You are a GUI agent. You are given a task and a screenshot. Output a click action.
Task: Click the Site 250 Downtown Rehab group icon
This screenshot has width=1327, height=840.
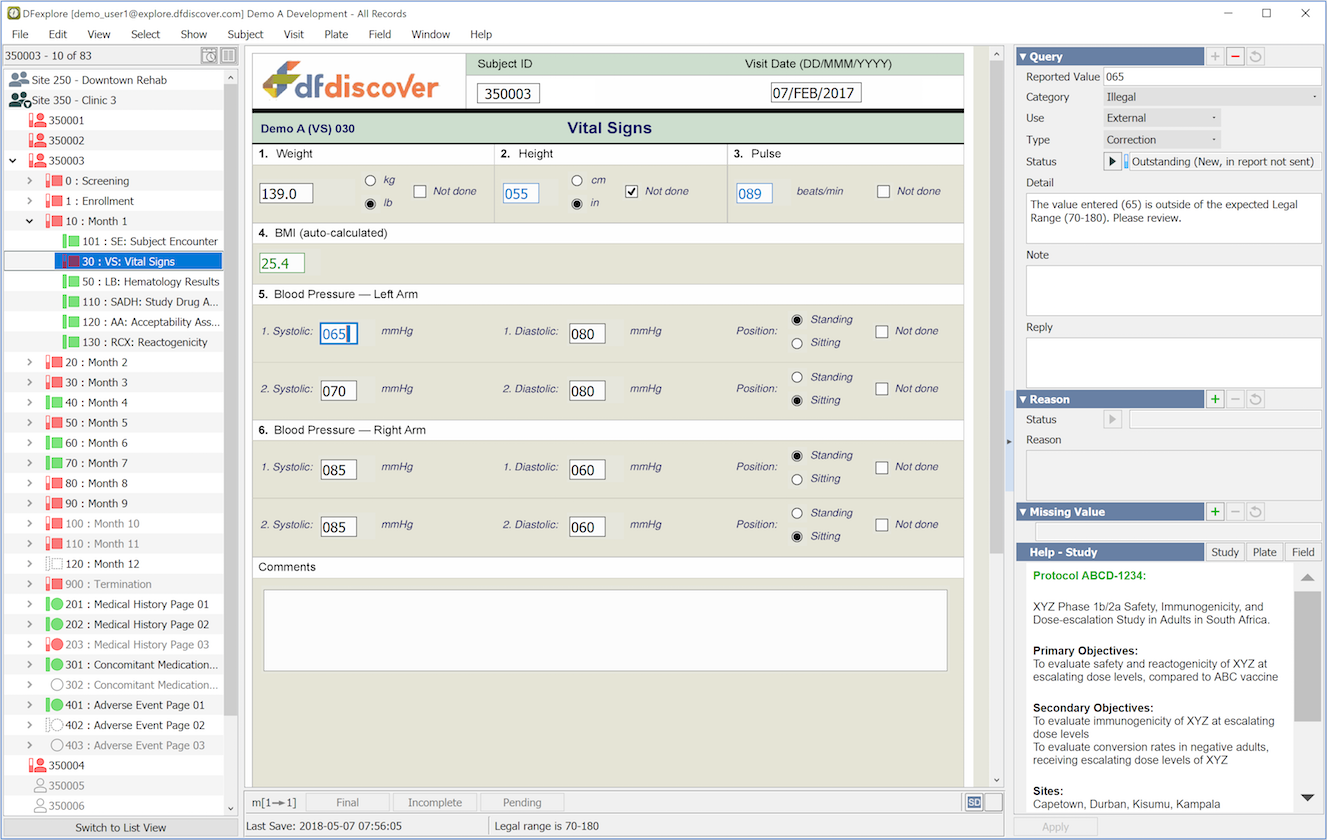pyautogui.click(x=18, y=80)
